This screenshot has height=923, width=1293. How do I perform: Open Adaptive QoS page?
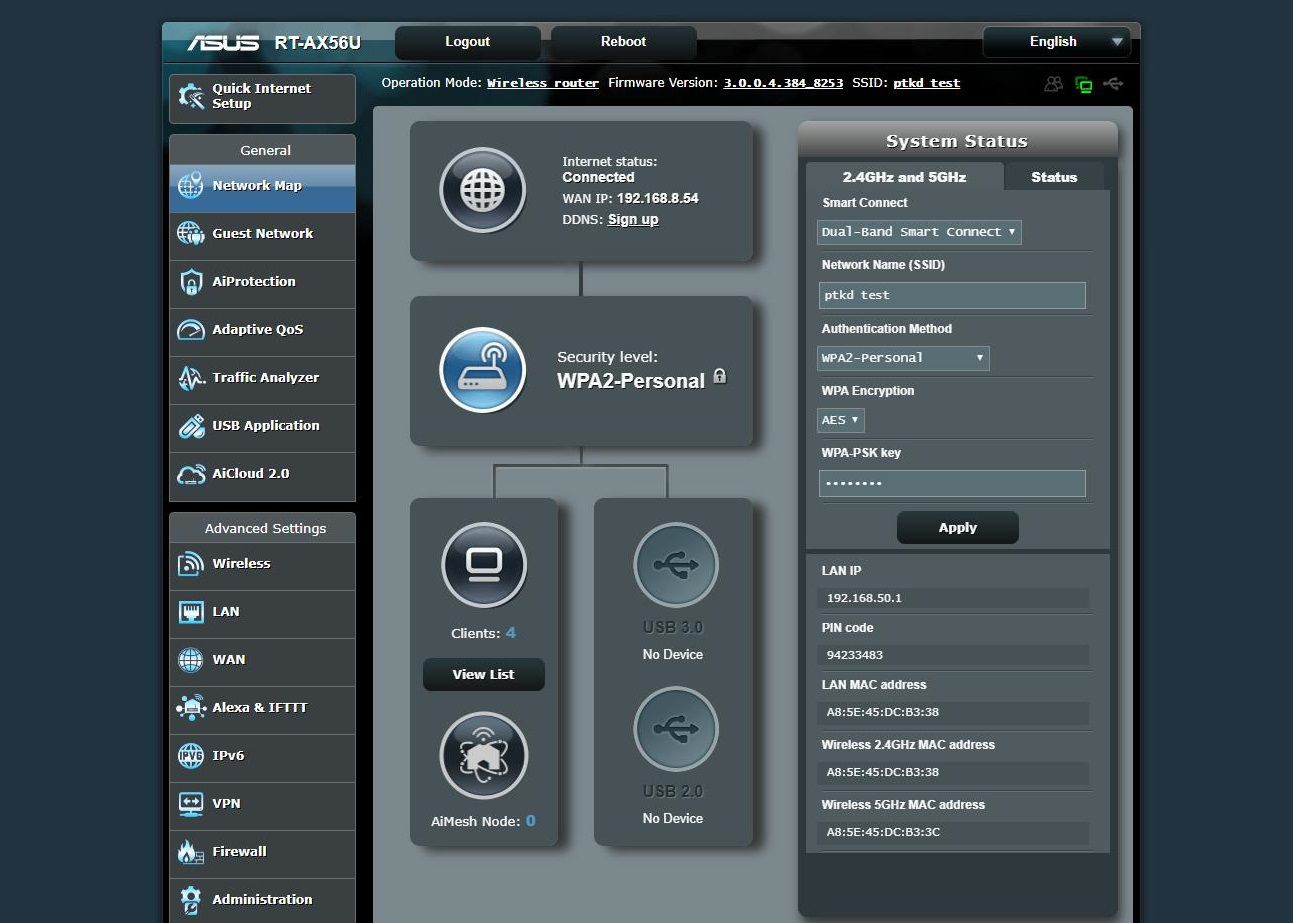click(x=262, y=330)
